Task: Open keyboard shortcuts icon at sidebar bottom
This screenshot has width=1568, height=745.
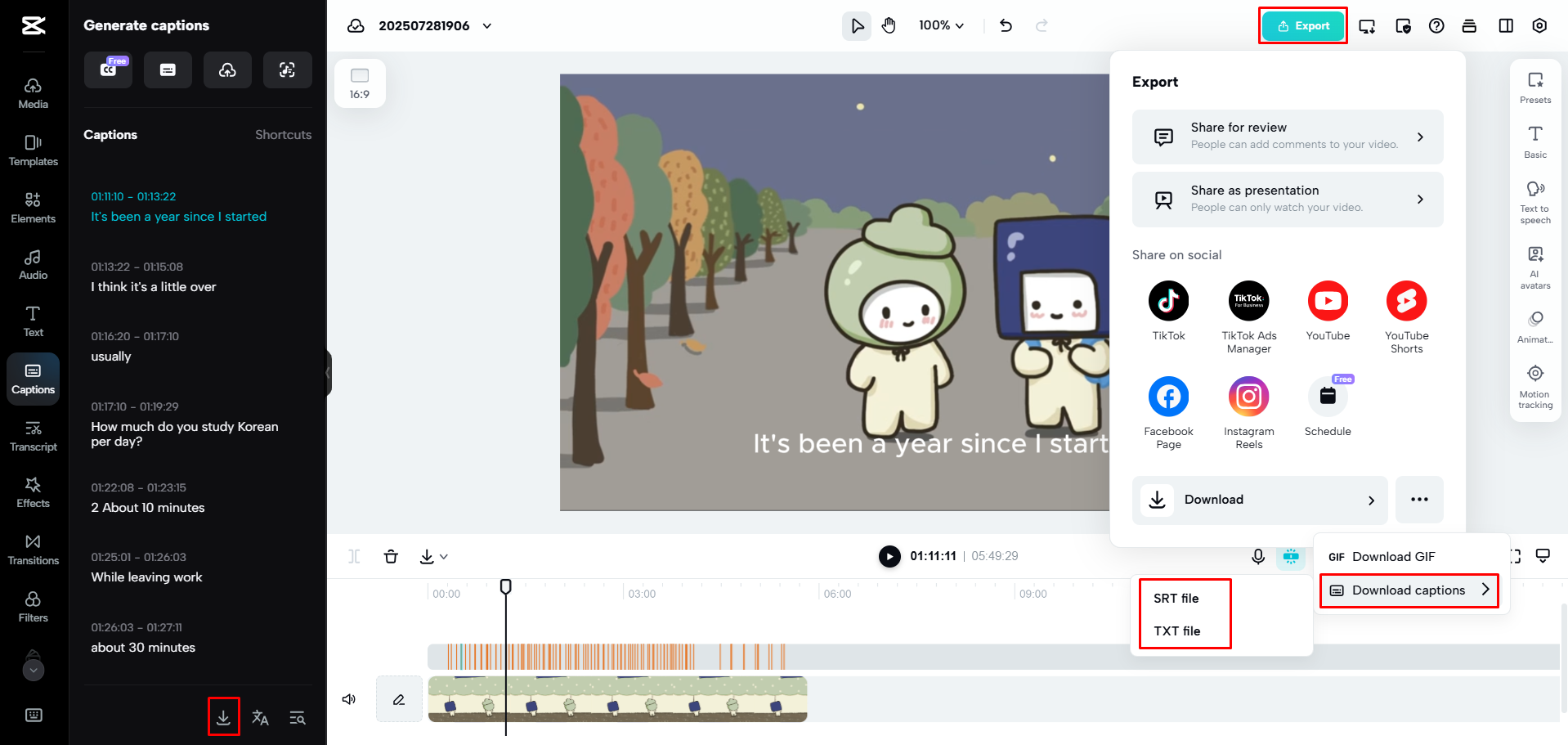Action: point(34,715)
